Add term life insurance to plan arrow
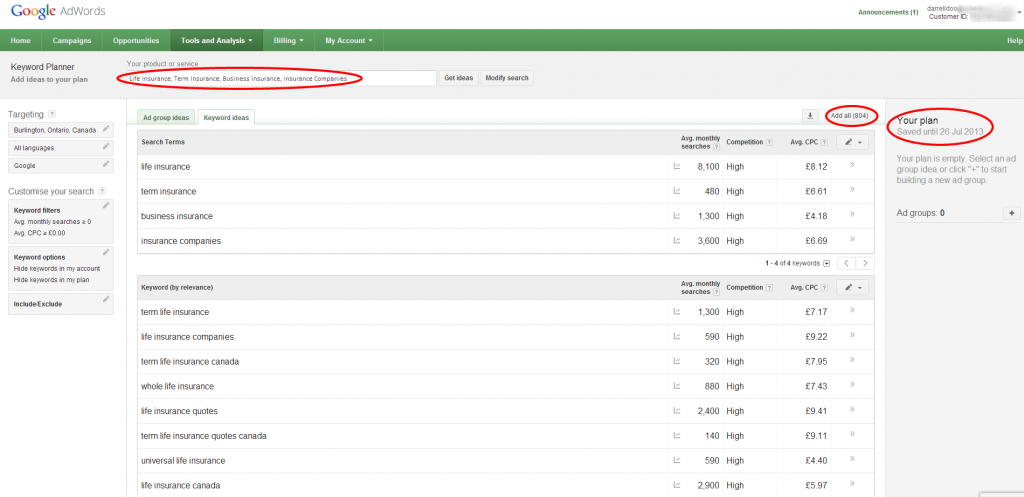The width and height of the screenshot is (1024, 497). (852, 311)
